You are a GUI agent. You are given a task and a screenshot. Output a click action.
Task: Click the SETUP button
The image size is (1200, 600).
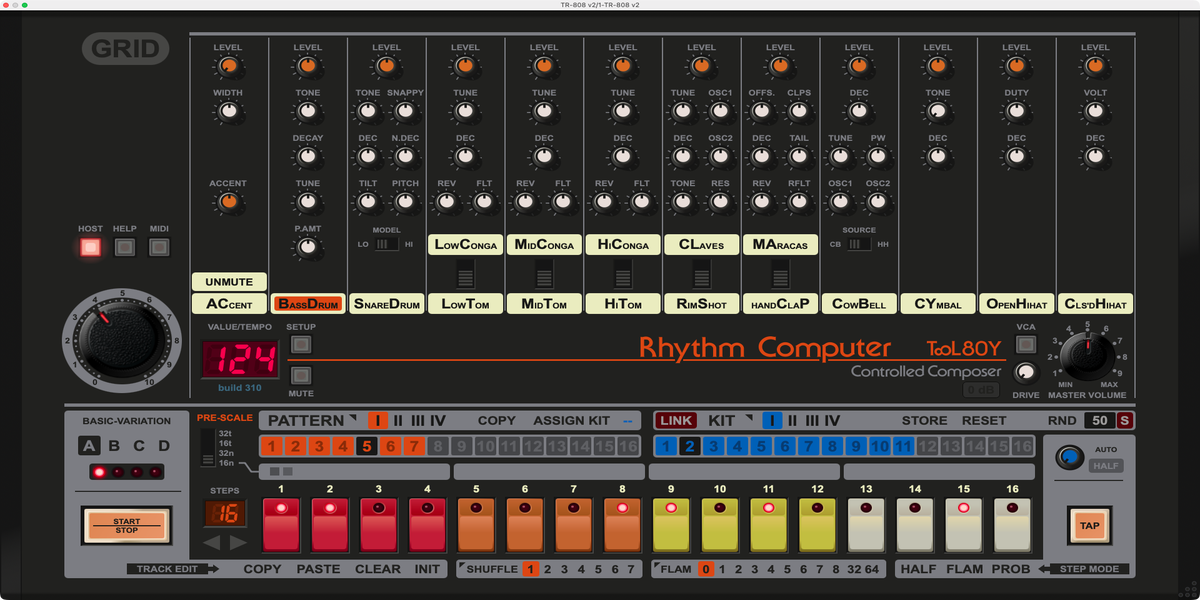pyautogui.click(x=301, y=345)
